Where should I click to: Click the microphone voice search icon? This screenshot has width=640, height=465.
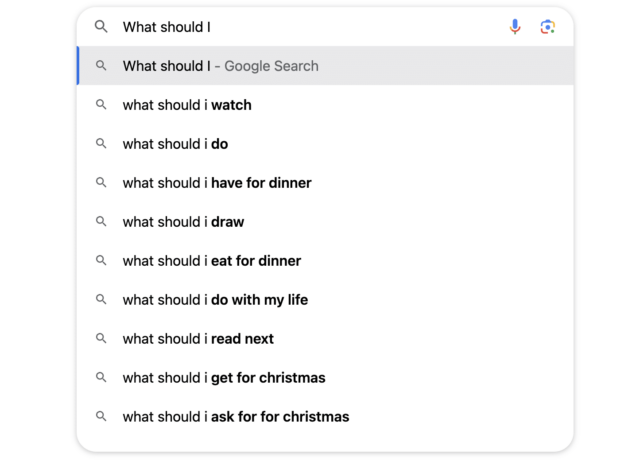pyautogui.click(x=515, y=27)
